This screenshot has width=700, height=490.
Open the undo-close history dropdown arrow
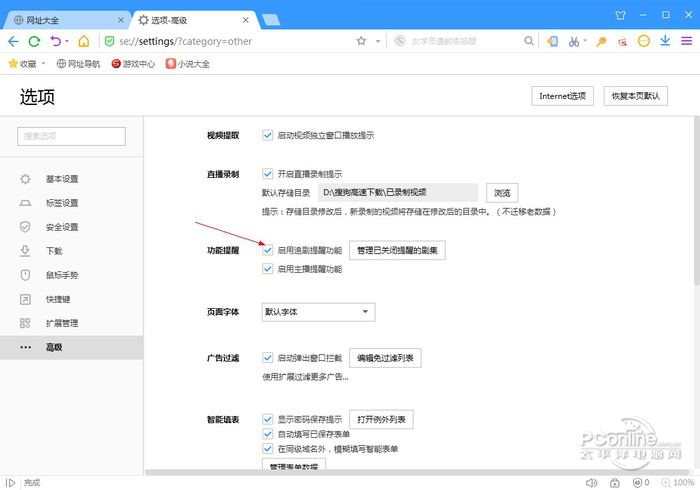click(67, 41)
